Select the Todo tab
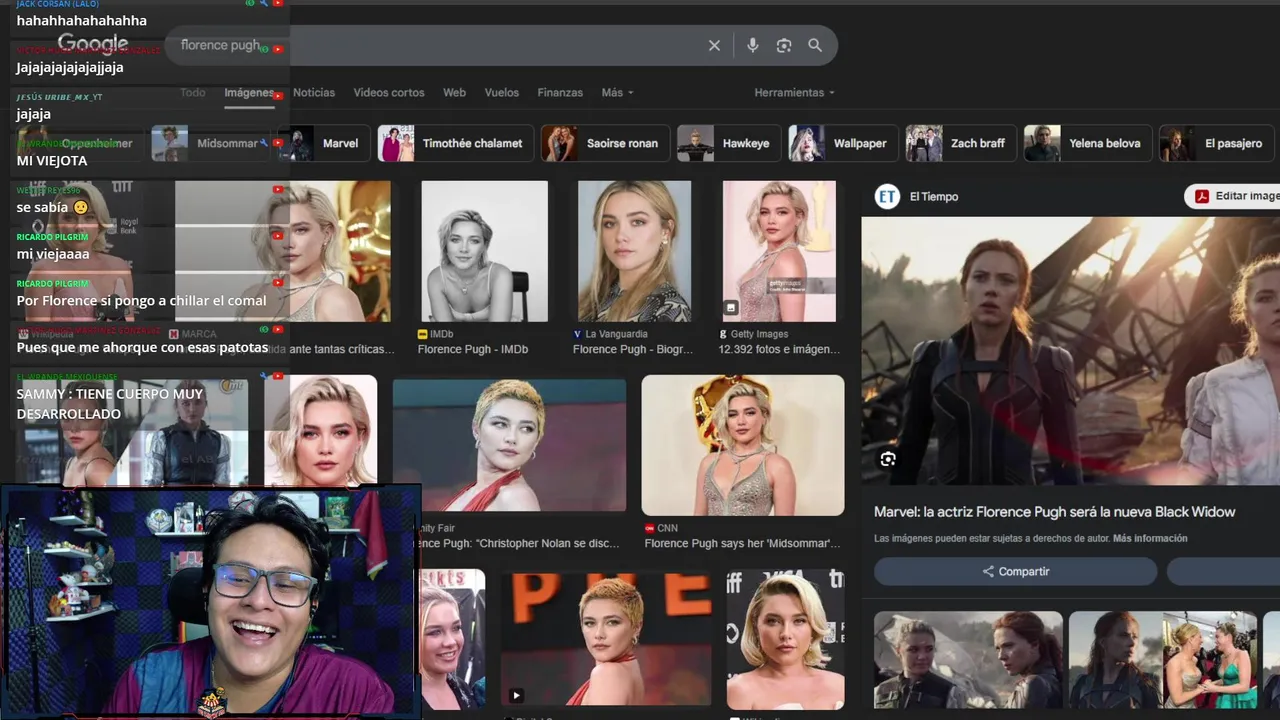Image resolution: width=1280 pixels, height=720 pixels. pos(193,92)
